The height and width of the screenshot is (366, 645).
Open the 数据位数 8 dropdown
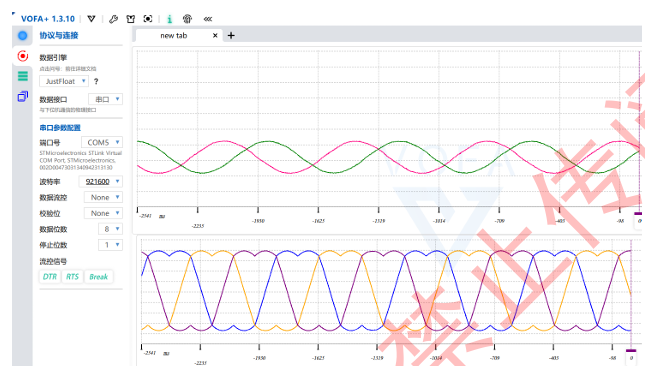pos(110,229)
